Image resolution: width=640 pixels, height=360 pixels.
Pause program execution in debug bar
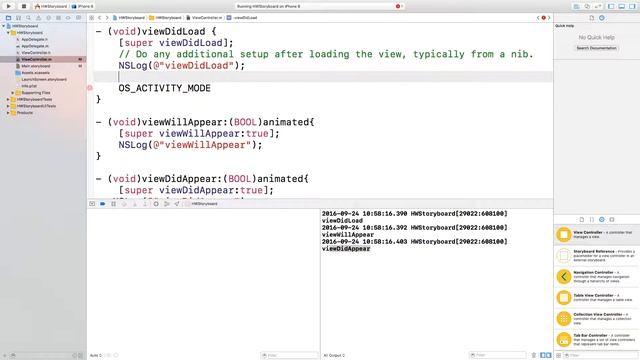tap(113, 204)
